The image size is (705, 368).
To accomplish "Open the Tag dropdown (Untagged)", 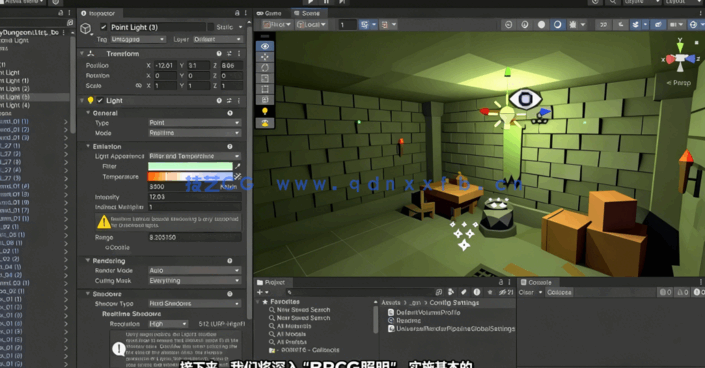I will (x=138, y=40).
